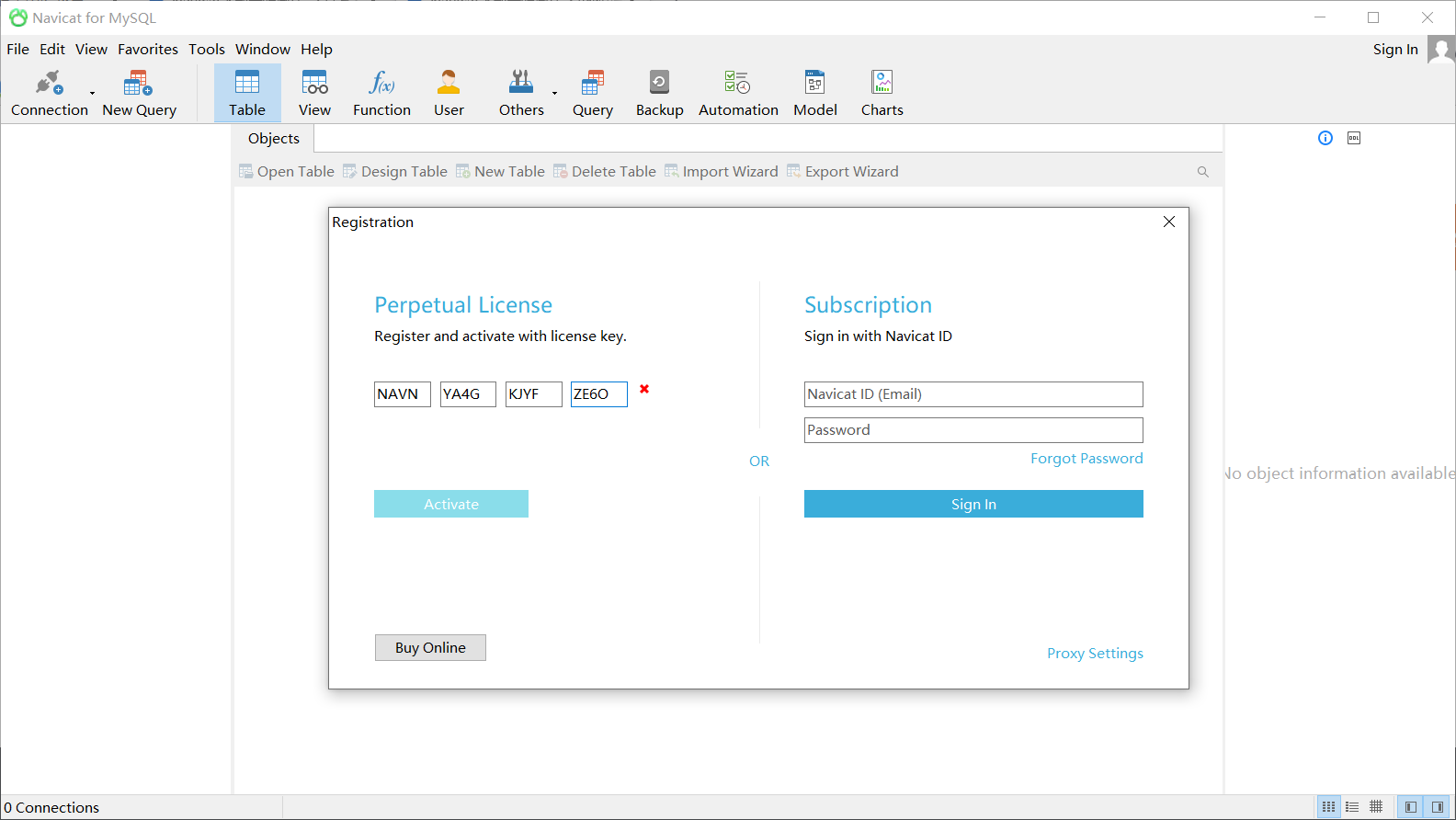The width and height of the screenshot is (1456, 820).
Task: Click the first license key field NAVN
Action: click(x=403, y=394)
